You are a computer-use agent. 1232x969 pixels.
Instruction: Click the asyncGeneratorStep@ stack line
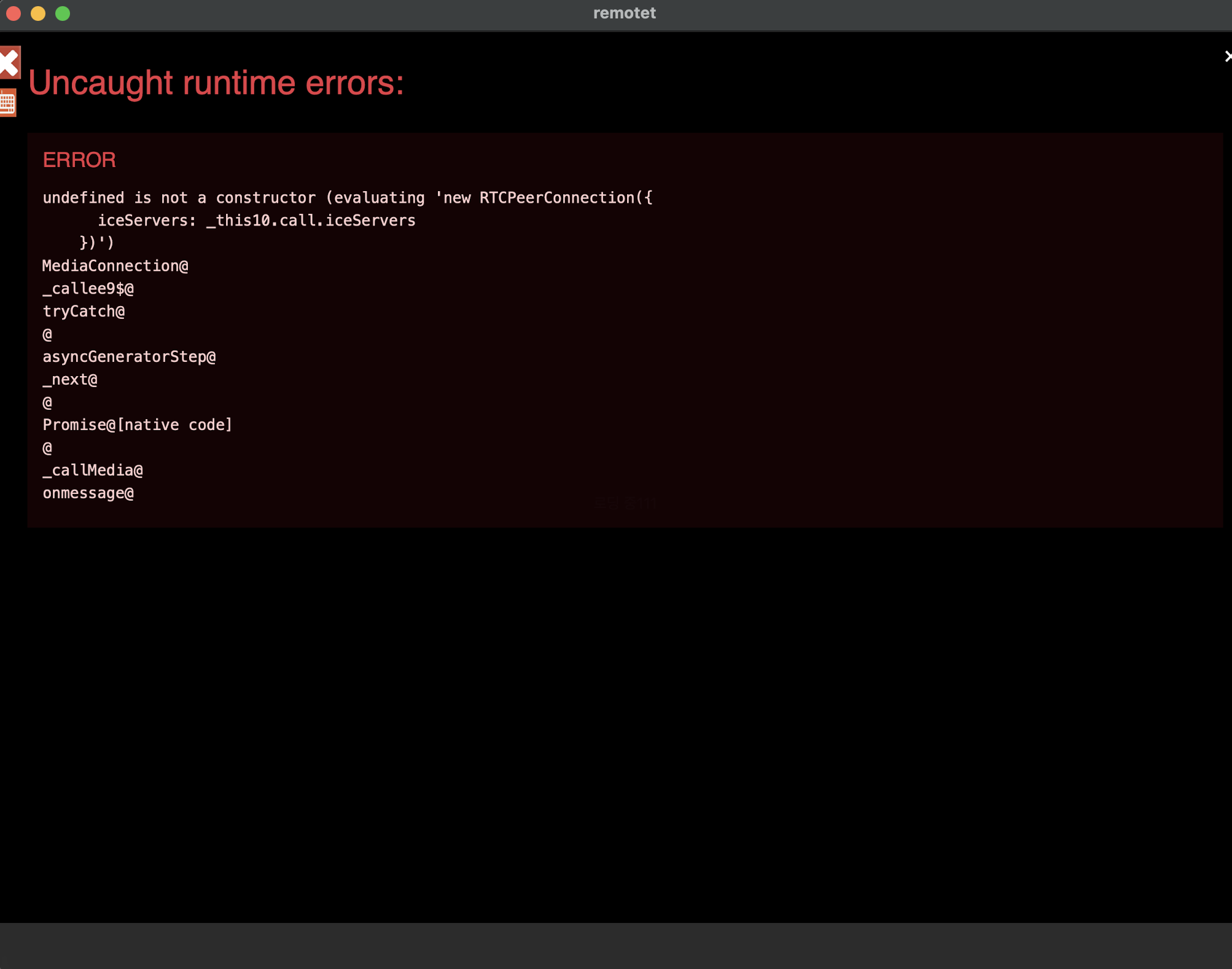pos(129,357)
